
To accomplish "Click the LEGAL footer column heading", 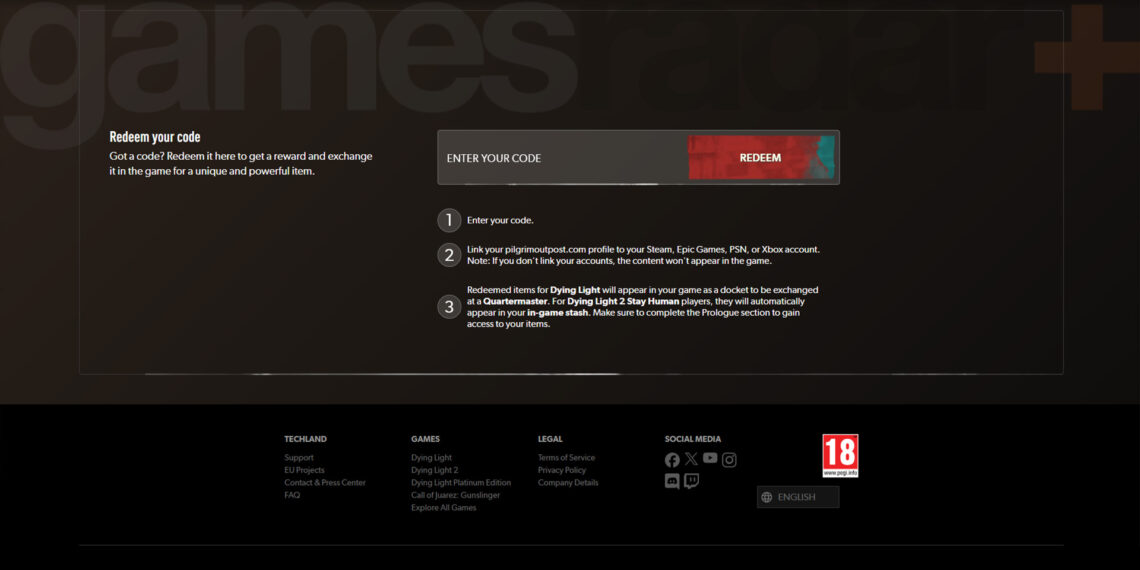I will pyautogui.click(x=550, y=439).
